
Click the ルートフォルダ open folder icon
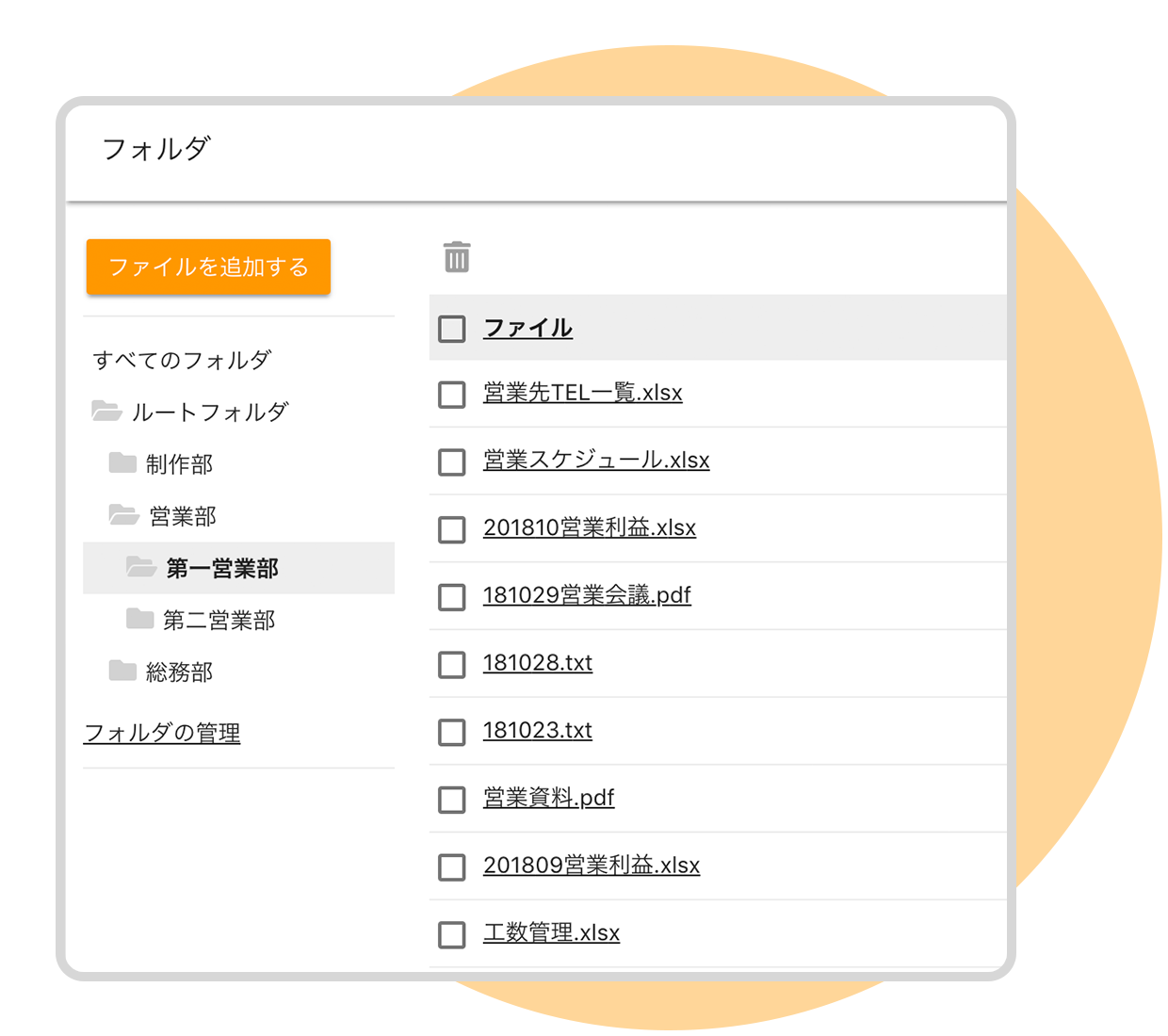pyautogui.click(x=106, y=411)
